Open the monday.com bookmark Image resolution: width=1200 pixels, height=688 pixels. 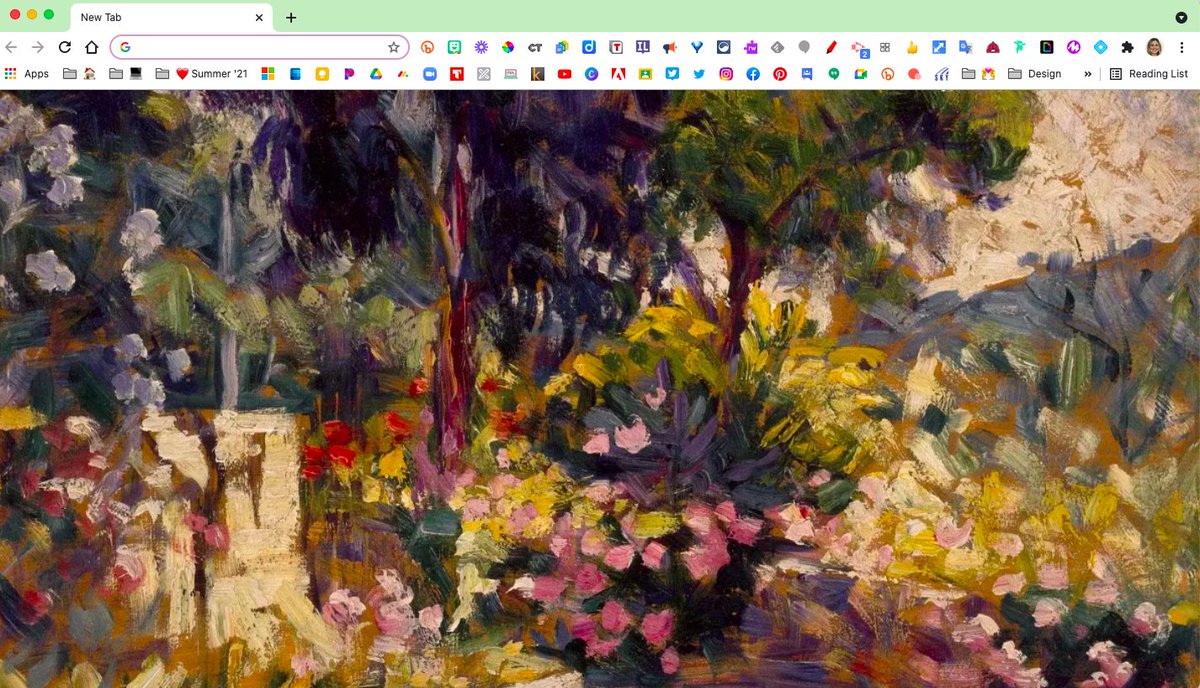403,74
